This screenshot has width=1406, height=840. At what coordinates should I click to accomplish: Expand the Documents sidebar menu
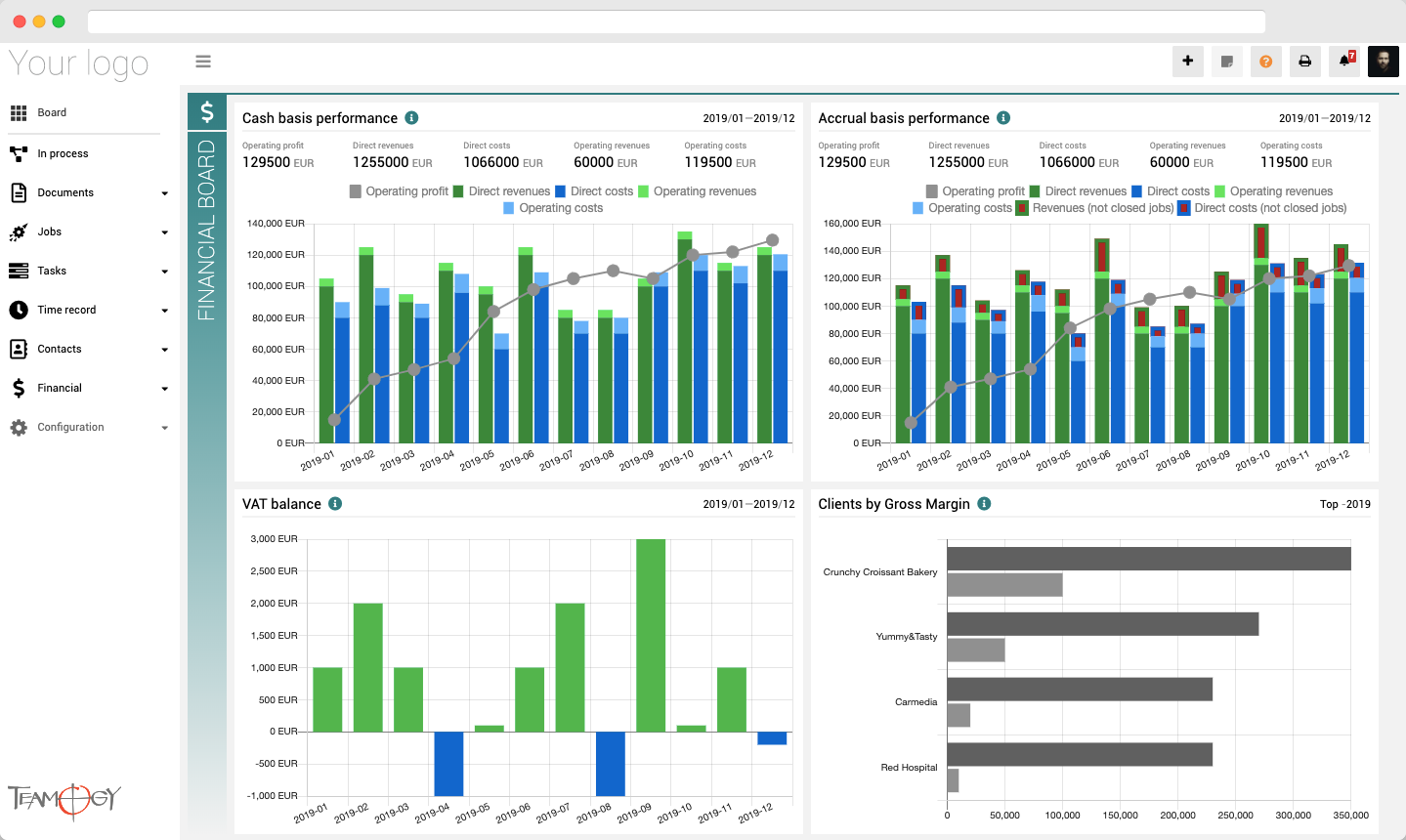[88, 192]
